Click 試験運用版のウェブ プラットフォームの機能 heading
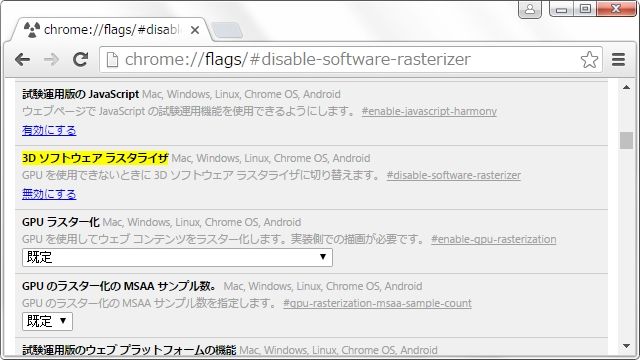 click(129, 350)
